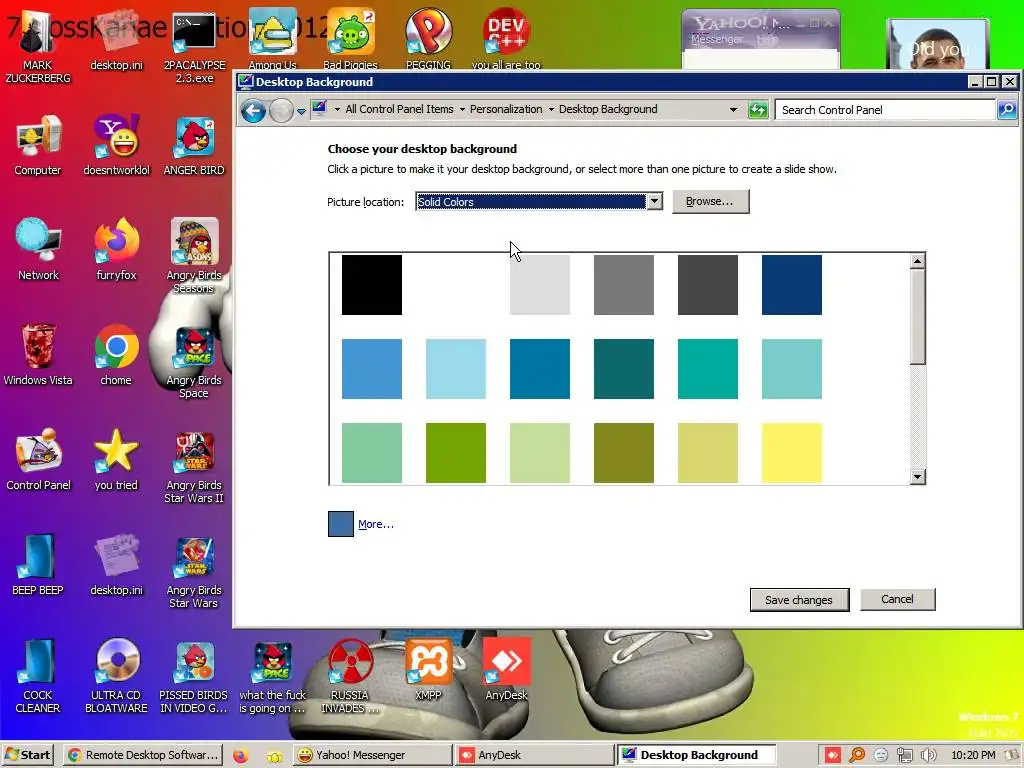Select the furryfox Firefox shortcut

(116, 249)
